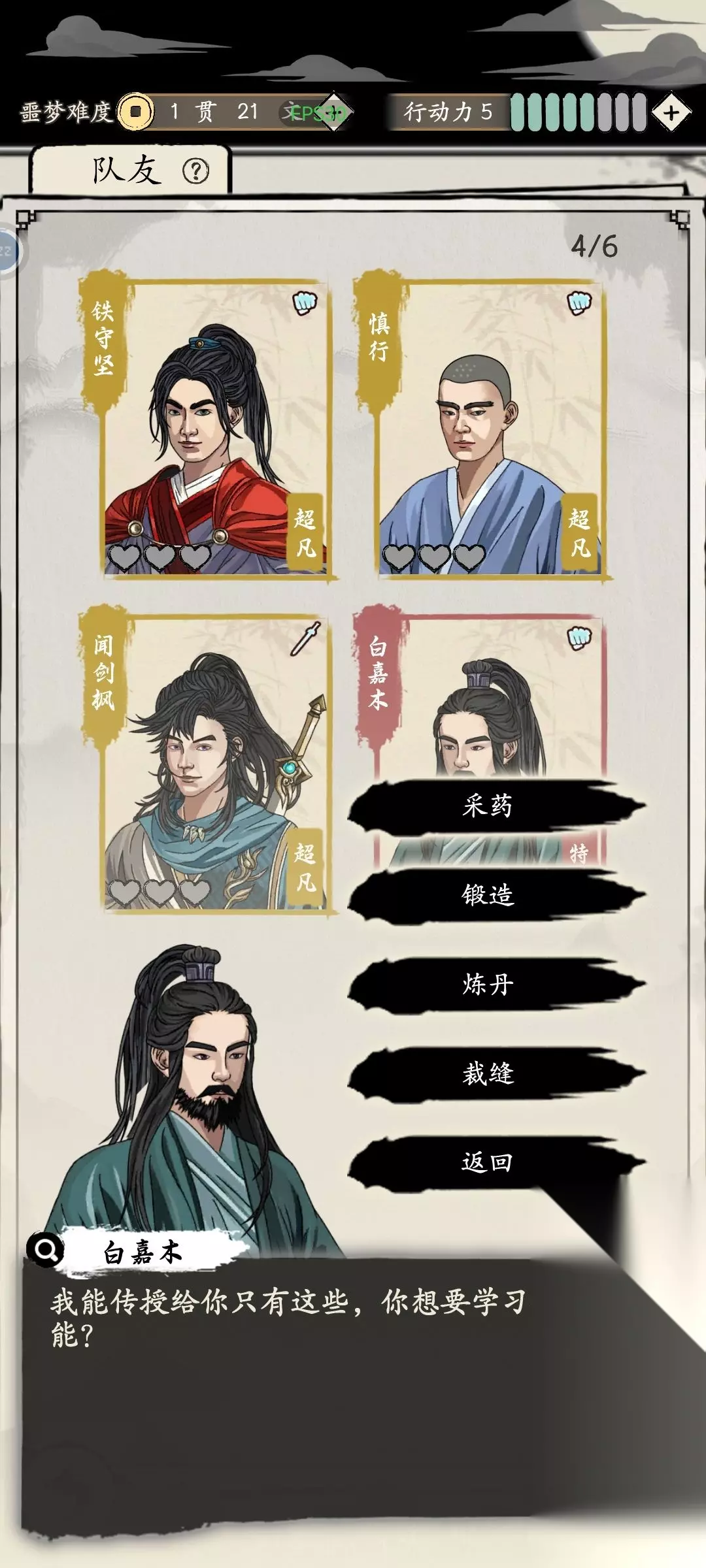
Task: Tap the fist icon on 慎行's card
Action: click(579, 302)
